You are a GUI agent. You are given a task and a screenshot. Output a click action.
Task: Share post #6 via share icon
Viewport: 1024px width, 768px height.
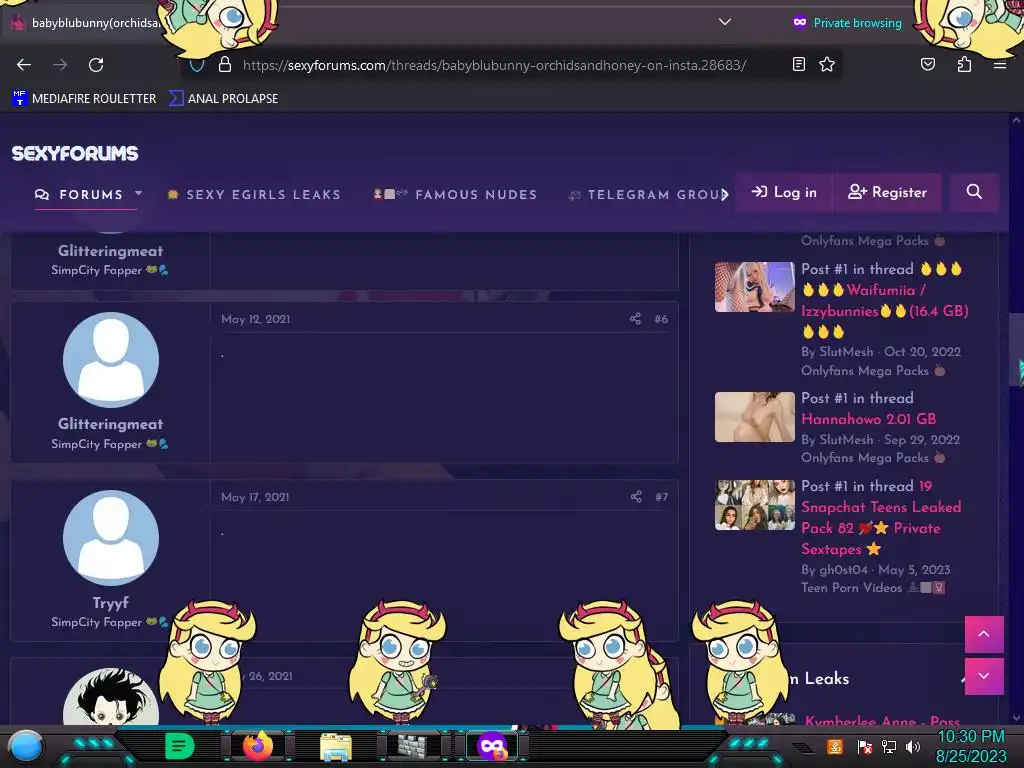(x=635, y=319)
